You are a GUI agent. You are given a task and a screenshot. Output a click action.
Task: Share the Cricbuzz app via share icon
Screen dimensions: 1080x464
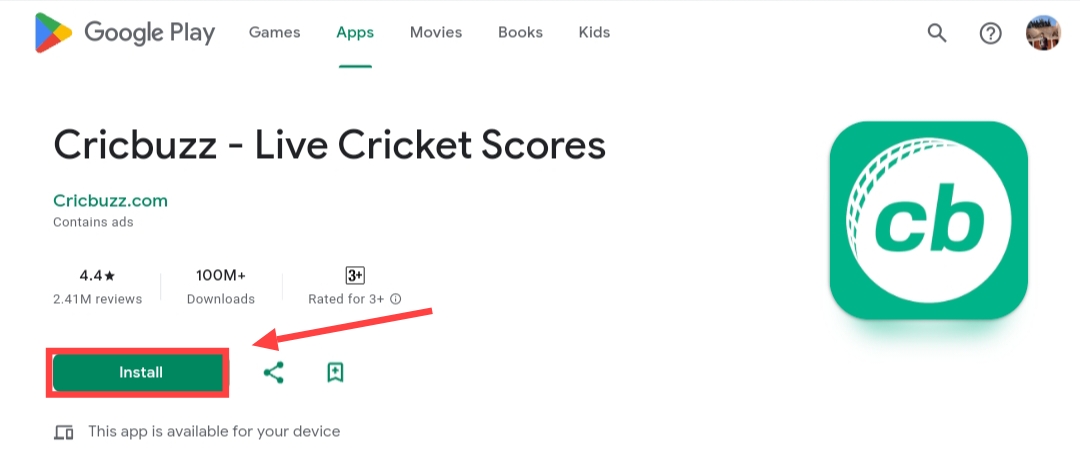[x=273, y=372]
